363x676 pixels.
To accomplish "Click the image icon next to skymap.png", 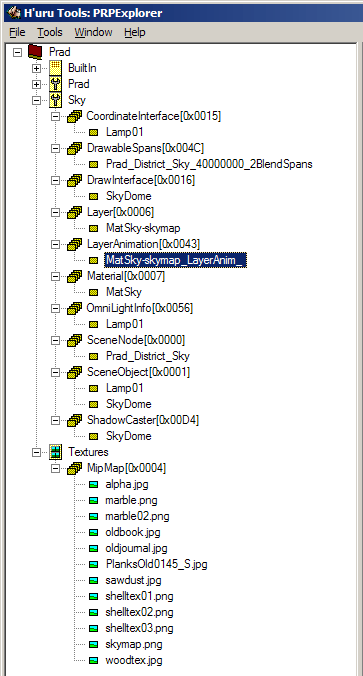I will (x=94, y=645).
